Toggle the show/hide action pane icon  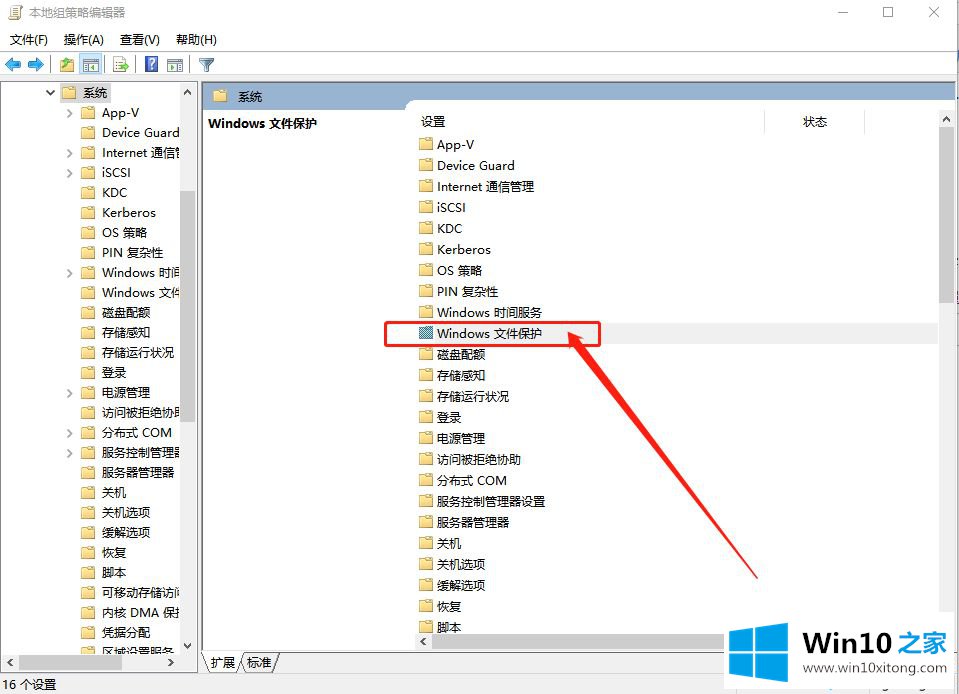(x=175, y=65)
